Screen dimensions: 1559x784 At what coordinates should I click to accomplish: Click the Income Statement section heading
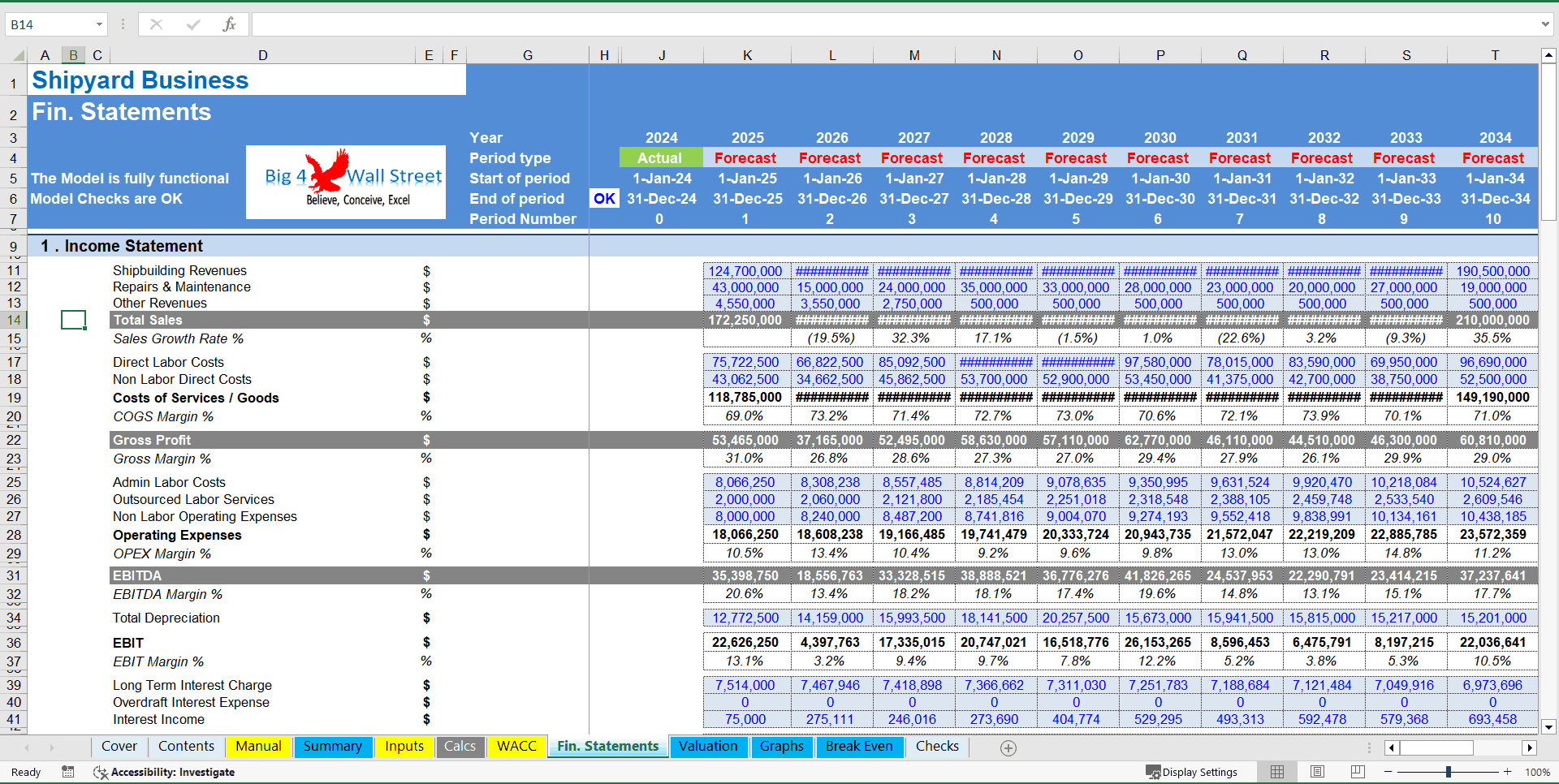tap(122, 246)
